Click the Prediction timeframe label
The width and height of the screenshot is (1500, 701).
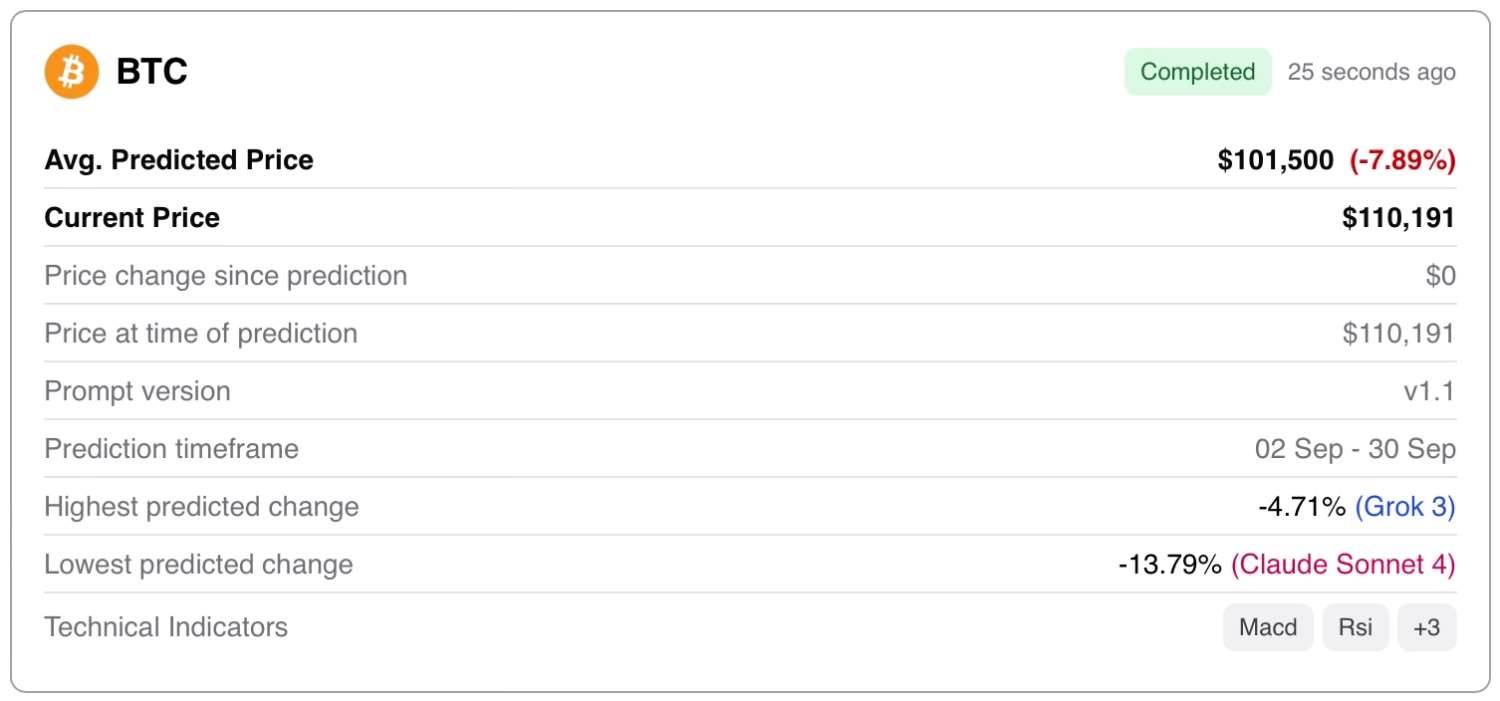[171, 449]
